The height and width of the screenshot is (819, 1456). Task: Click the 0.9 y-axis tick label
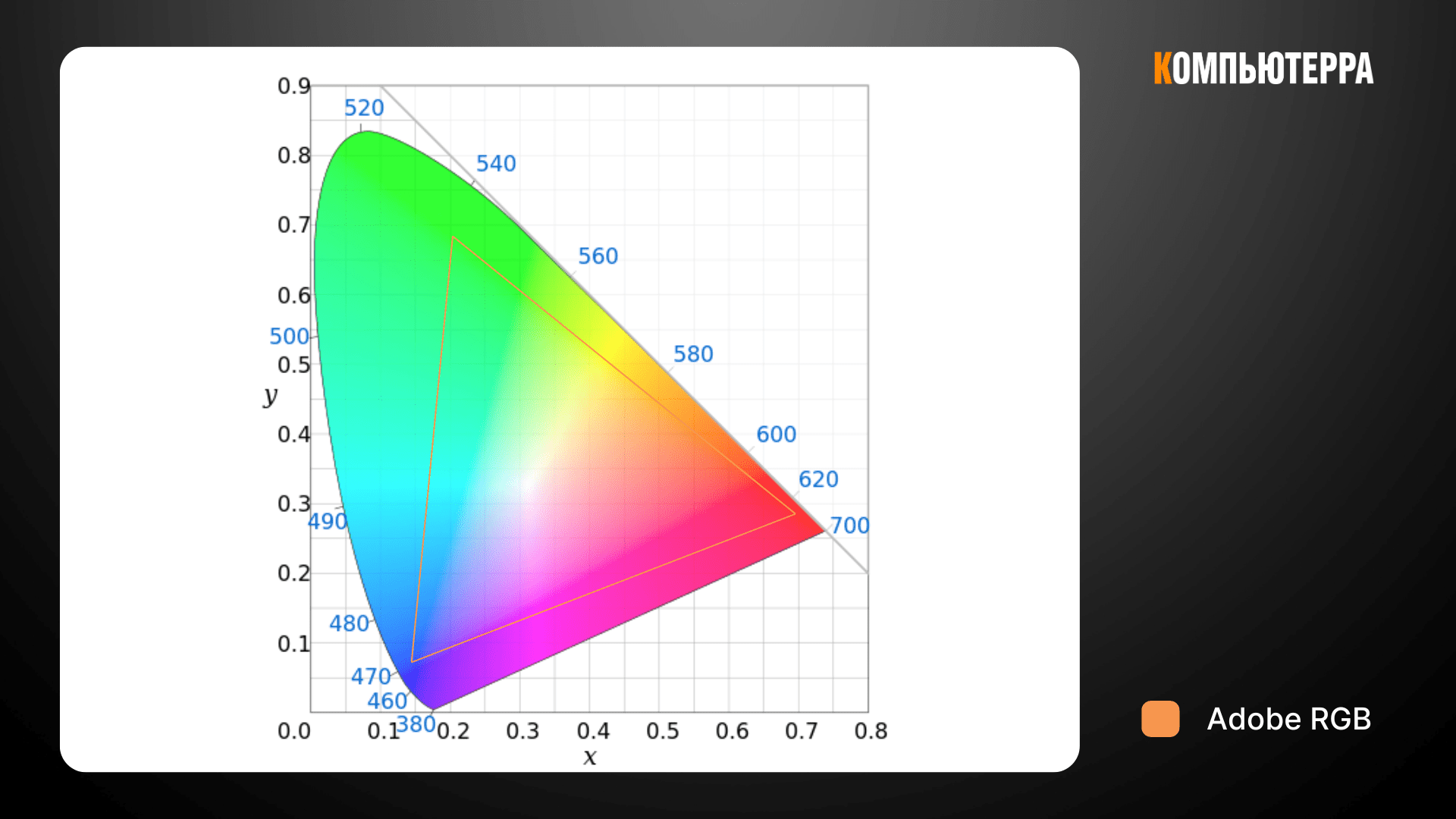(x=294, y=86)
